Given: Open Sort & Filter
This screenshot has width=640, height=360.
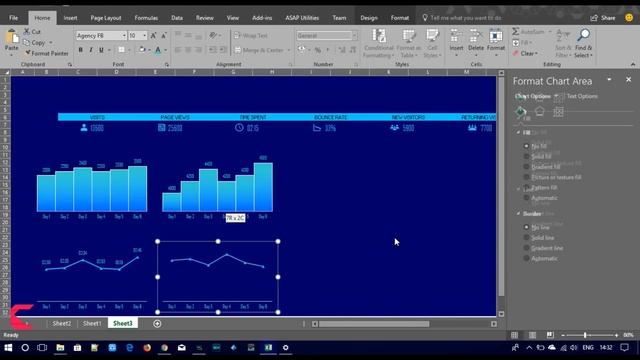Looking at the screenshot, I should click(563, 43).
